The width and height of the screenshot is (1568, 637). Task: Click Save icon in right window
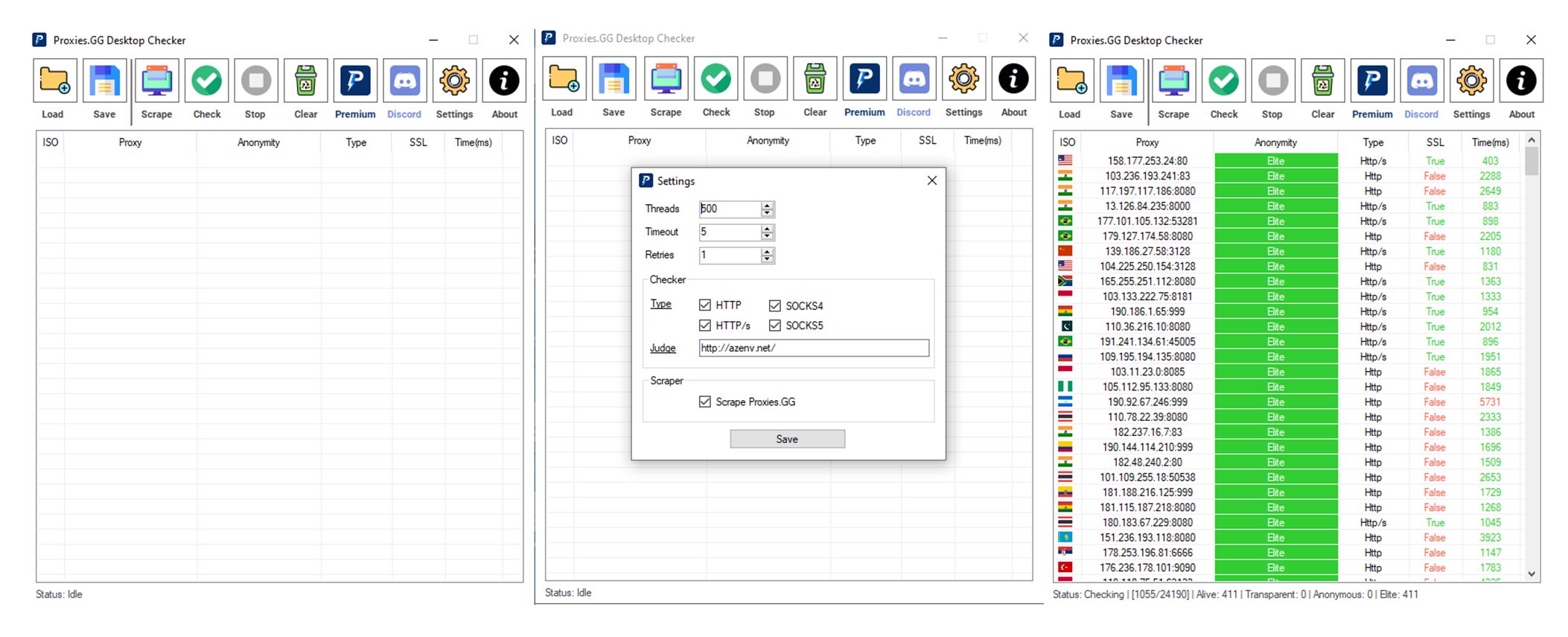(1121, 80)
